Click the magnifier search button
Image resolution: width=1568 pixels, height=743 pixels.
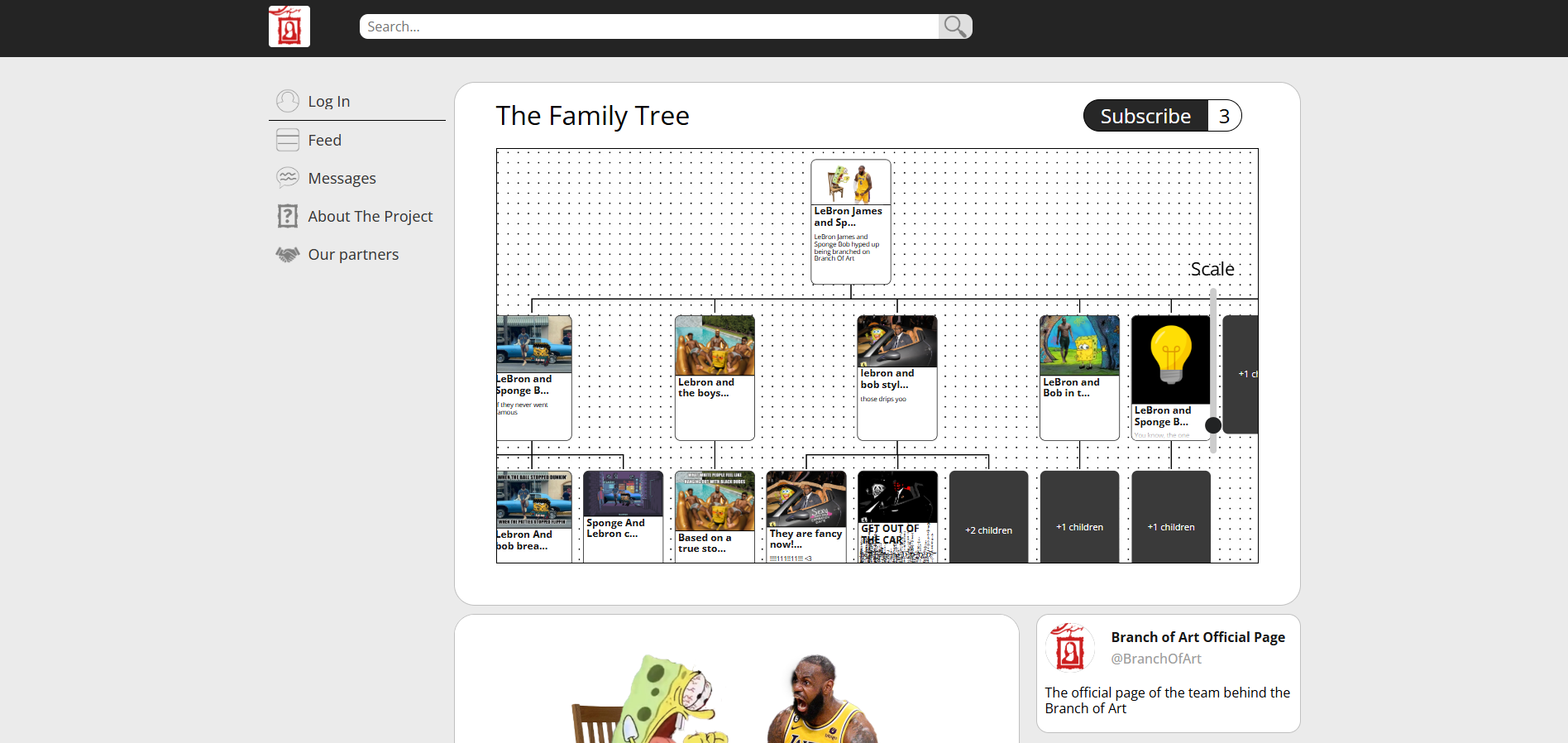click(x=955, y=26)
